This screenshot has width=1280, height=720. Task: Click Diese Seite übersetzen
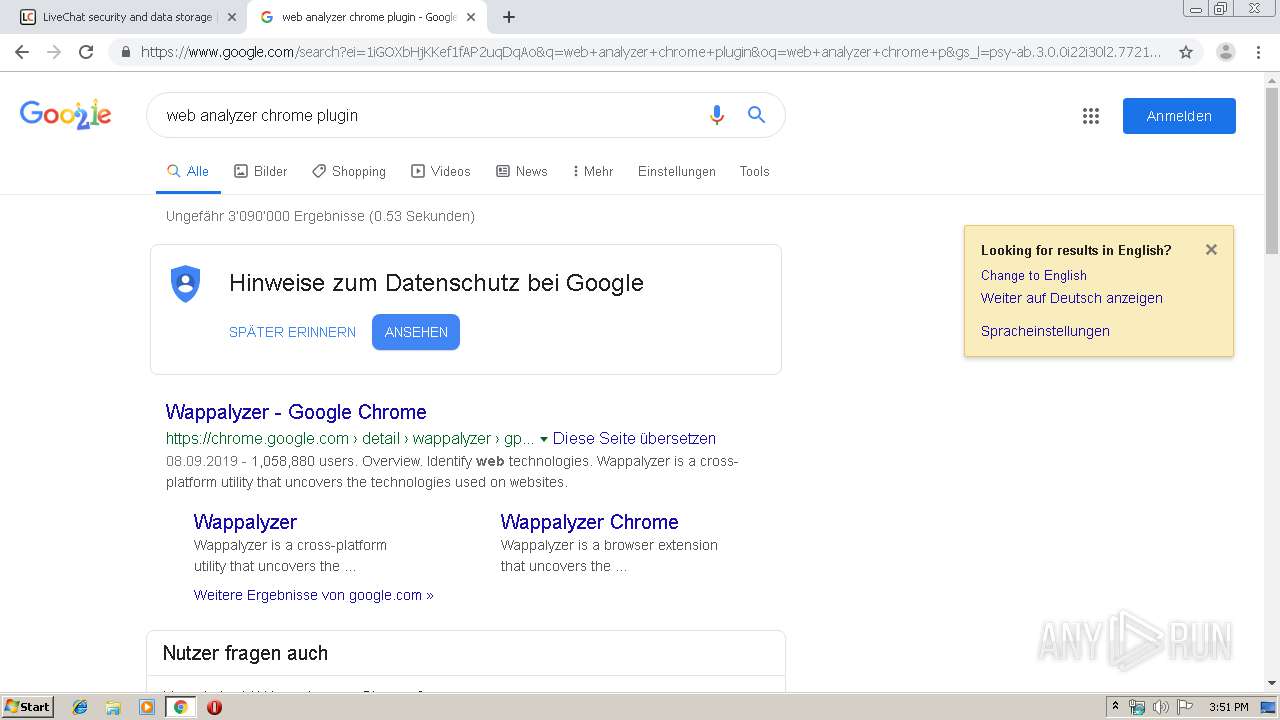click(x=634, y=438)
